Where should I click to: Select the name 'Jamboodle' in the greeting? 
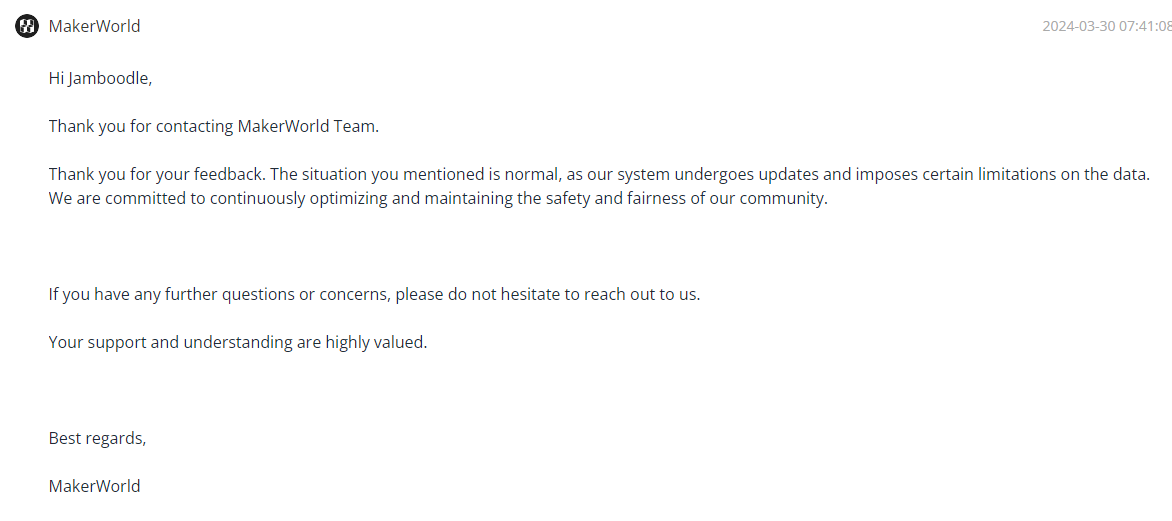(x=108, y=78)
